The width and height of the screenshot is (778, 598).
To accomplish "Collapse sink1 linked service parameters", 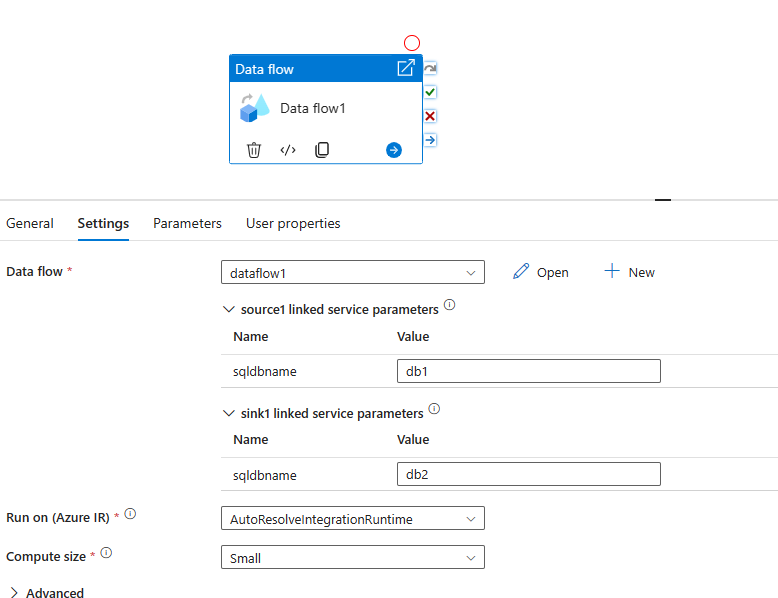I will 227,413.
